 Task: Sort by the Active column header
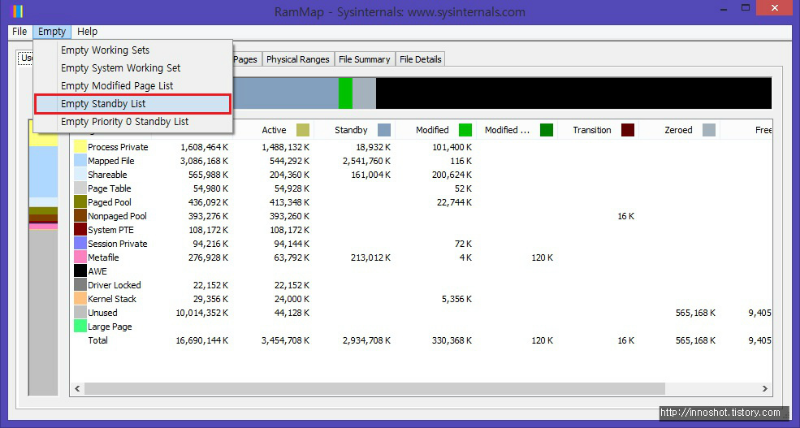pyautogui.click(x=274, y=130)
